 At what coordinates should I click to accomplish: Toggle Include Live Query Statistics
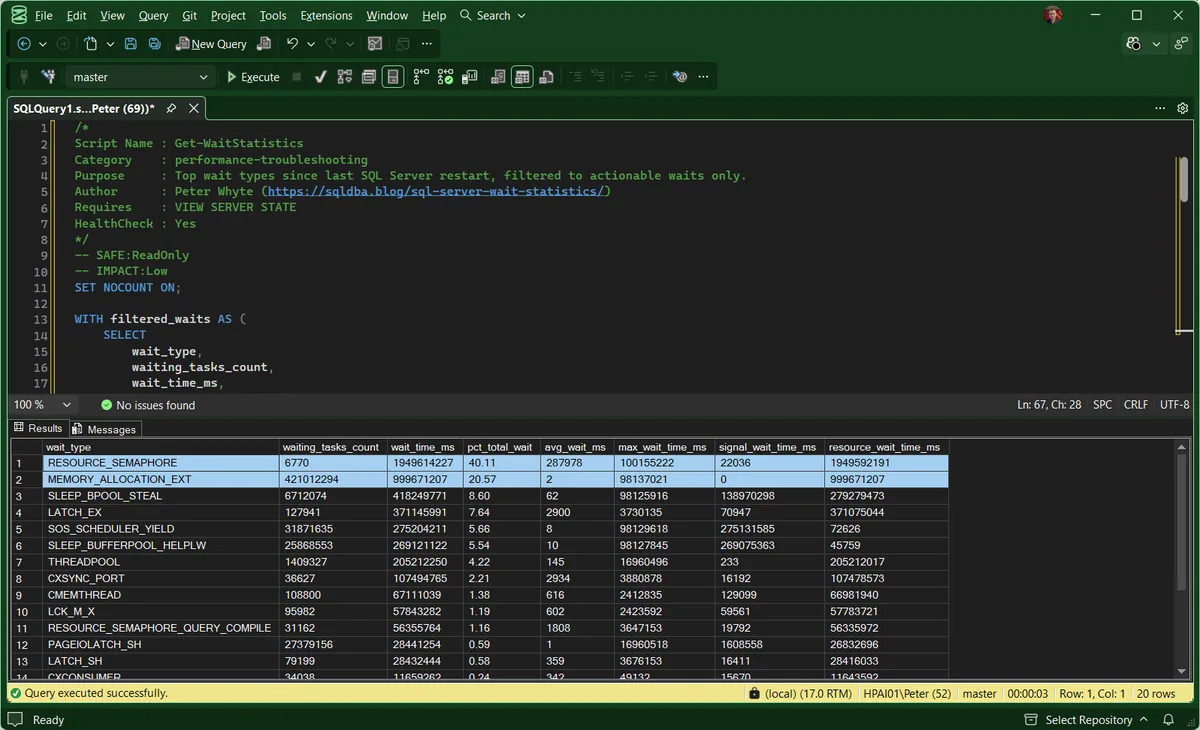(x=446, y=77)
